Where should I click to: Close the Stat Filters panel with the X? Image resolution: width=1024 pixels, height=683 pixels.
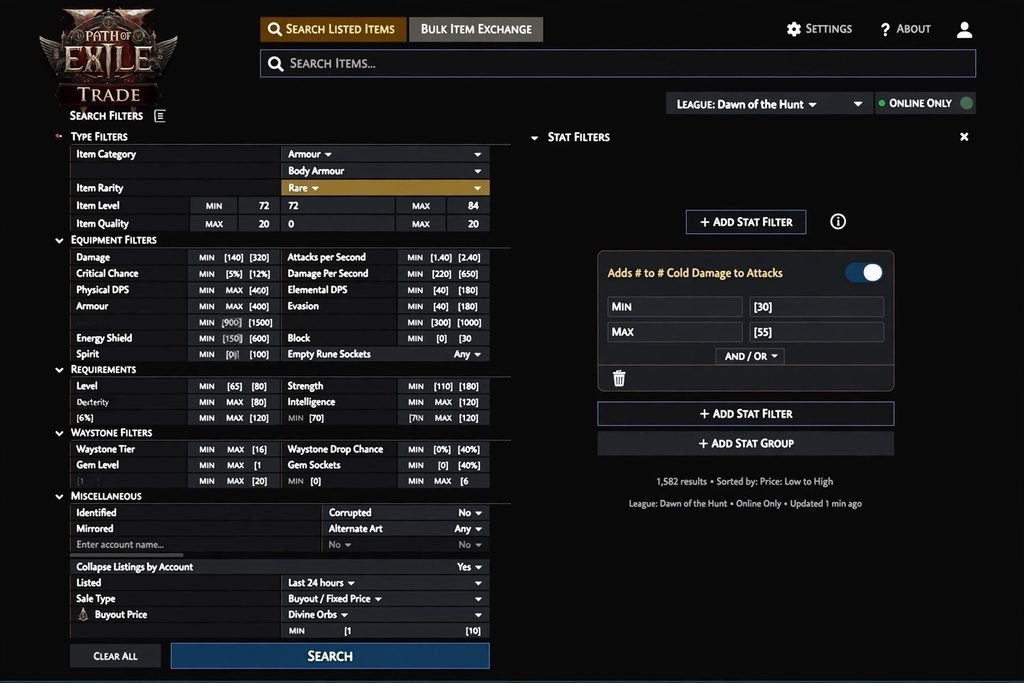click(964, 136)
